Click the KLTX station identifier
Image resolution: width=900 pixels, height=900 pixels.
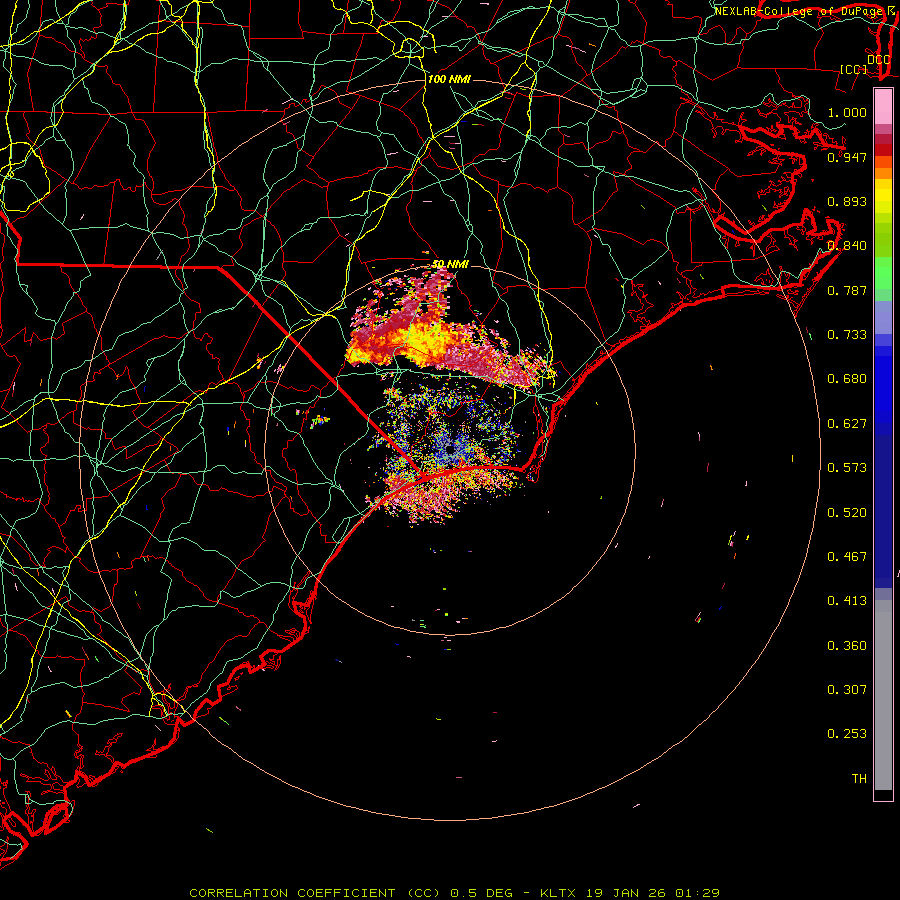(557, 893)
